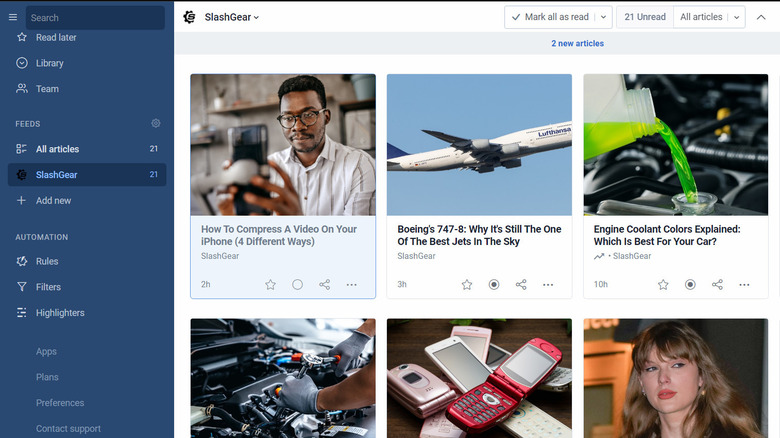This screenshot has width=780, height=438.
Task: Click the All articles list icon
Action: [21, 149]
